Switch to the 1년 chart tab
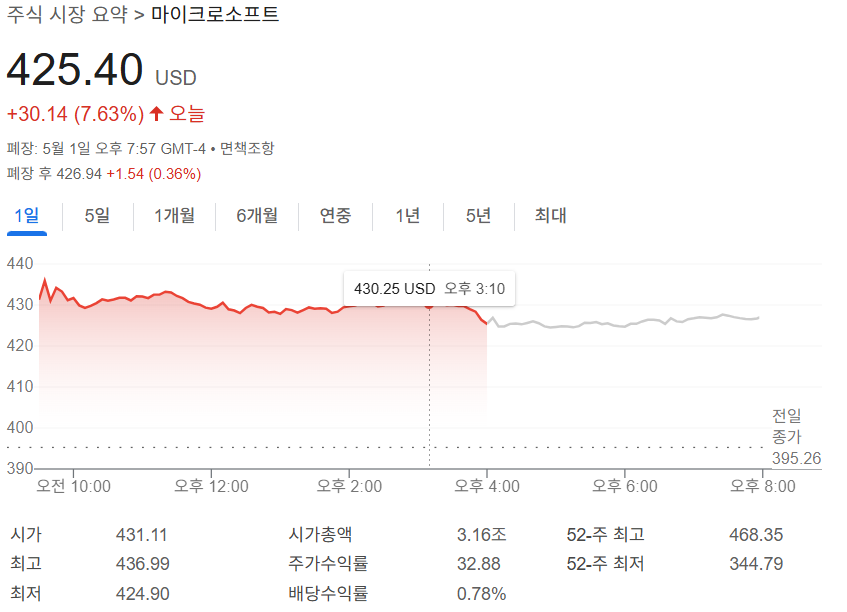The height and width of the screenshot is (612, 847). (407, 216)
